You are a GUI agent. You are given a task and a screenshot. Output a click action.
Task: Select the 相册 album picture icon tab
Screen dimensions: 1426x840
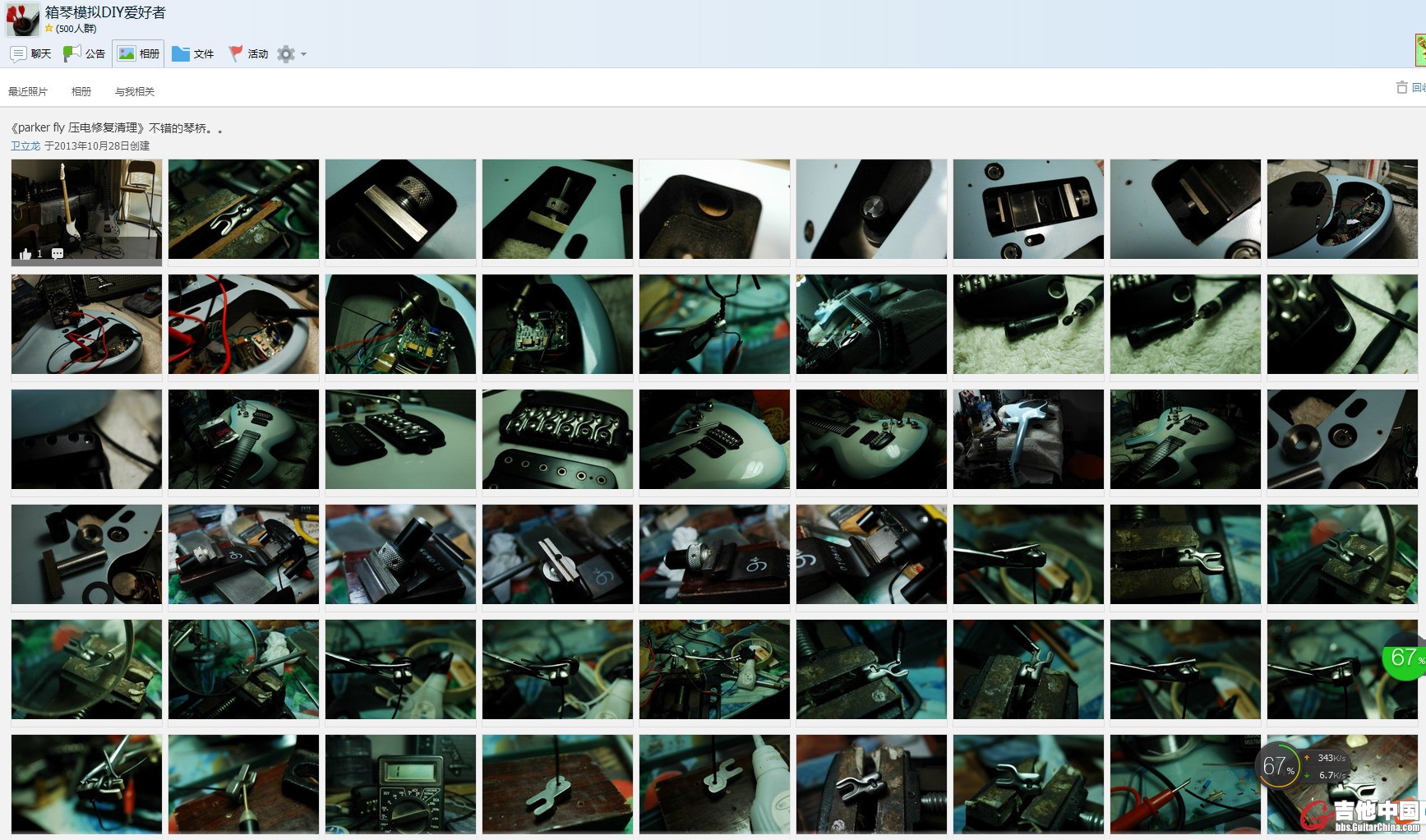(x=138, y=54)
